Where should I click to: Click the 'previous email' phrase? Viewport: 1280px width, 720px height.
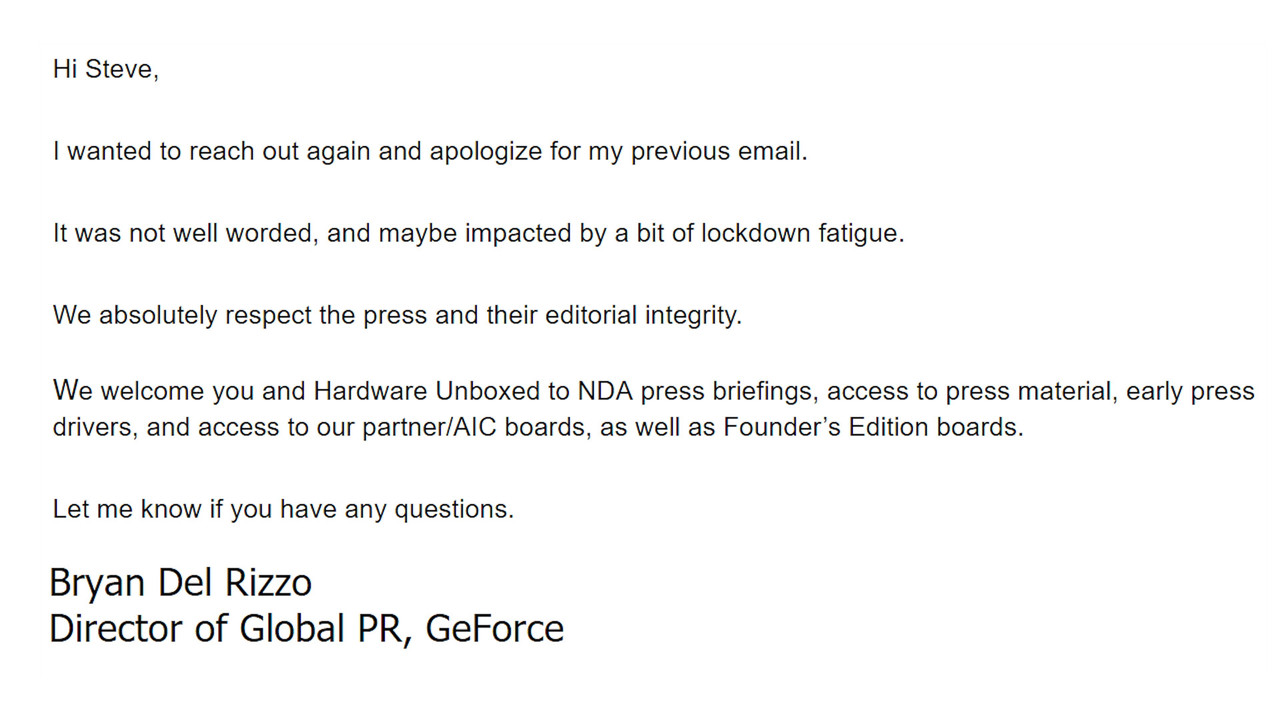[x=717, y=152]
